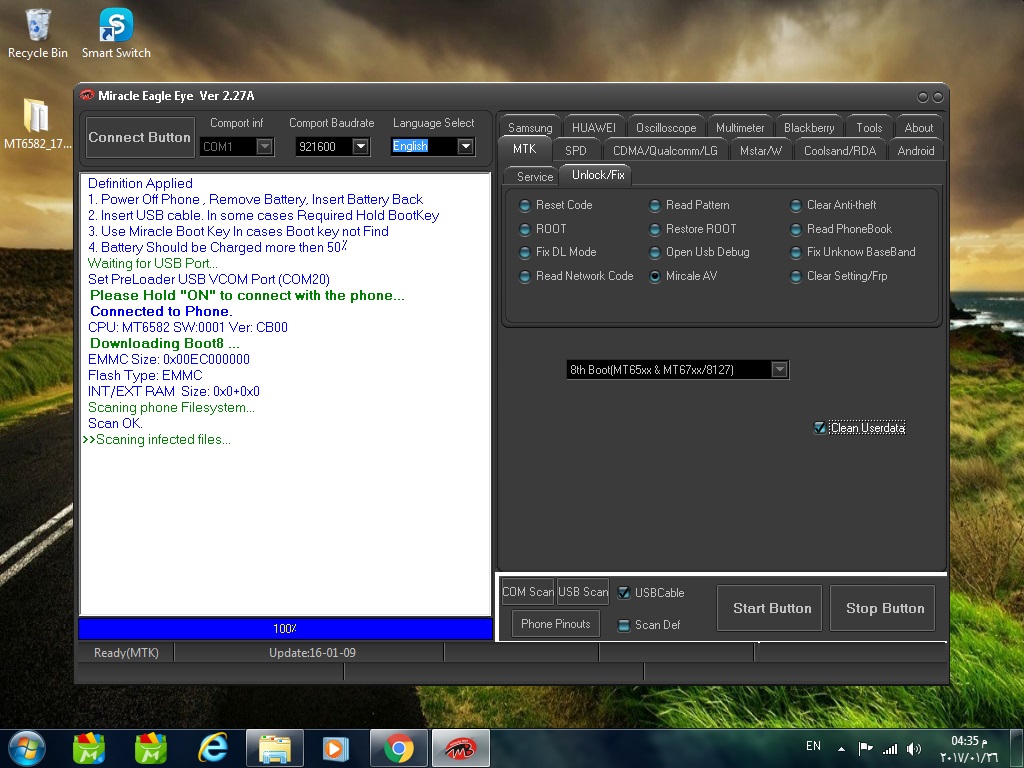The height and width of the screenshot is (768, 1024).
Task: Switch to the Mstar/W tab
Action: tap(761, 150)
